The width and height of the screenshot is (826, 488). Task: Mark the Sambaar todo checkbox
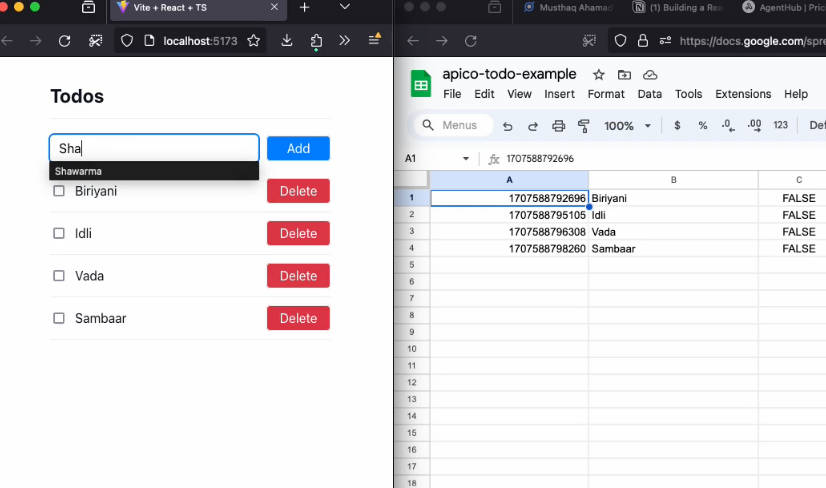[59, 318]
